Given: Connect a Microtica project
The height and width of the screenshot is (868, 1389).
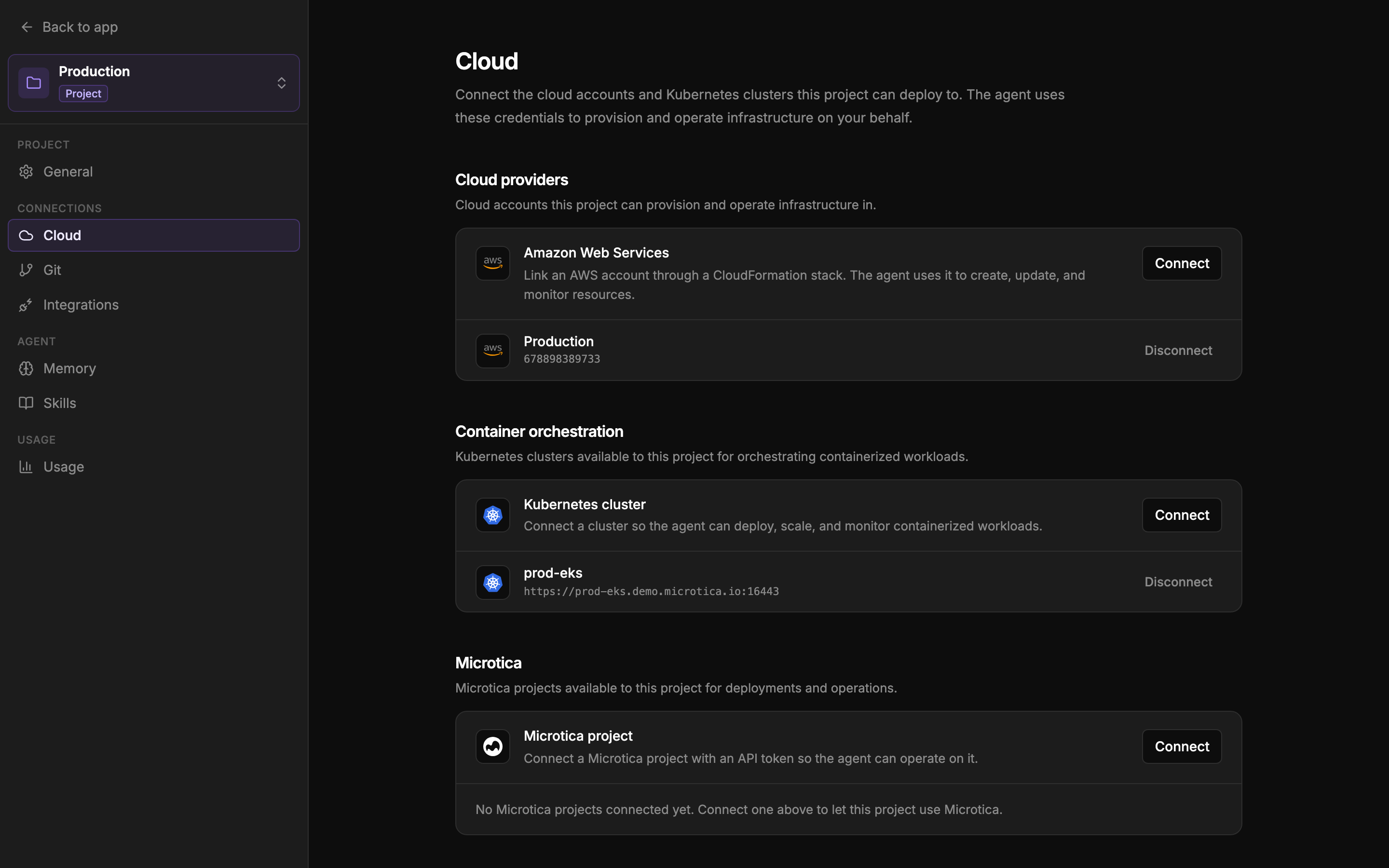Looking at the screenshot, I should [1181, 746].
